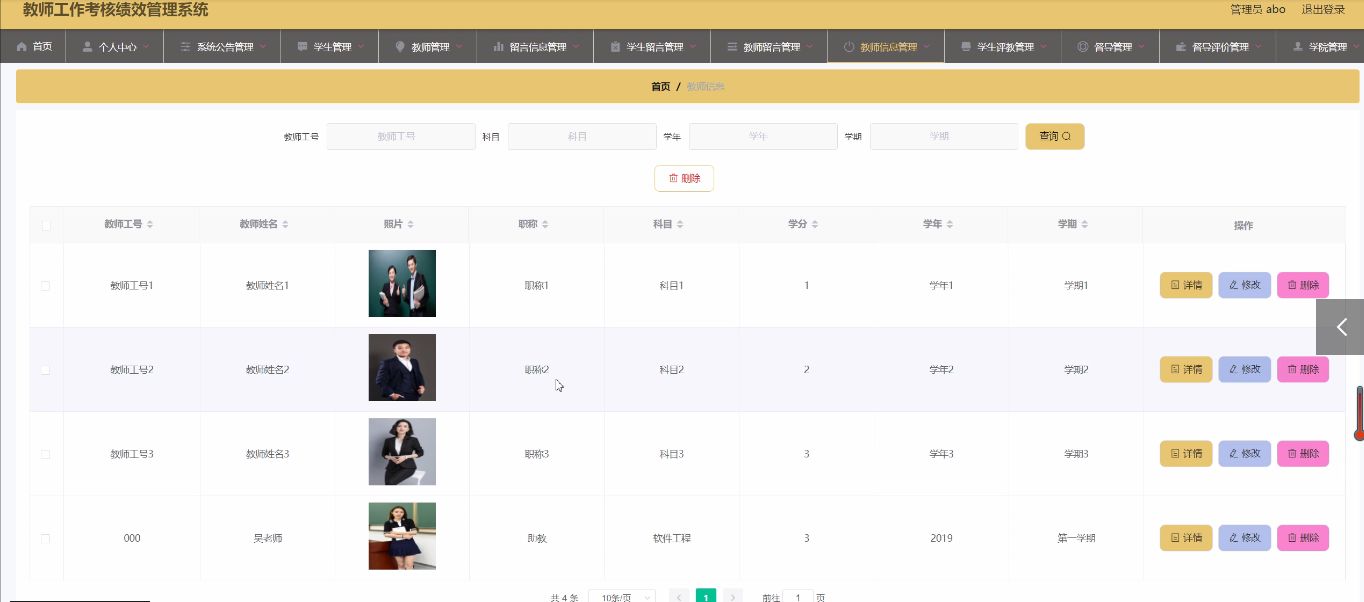Toggle the select-all checkbox in table header
Image resolution: width=1364 pixels, height=602 pixels.
click(46, 225)
